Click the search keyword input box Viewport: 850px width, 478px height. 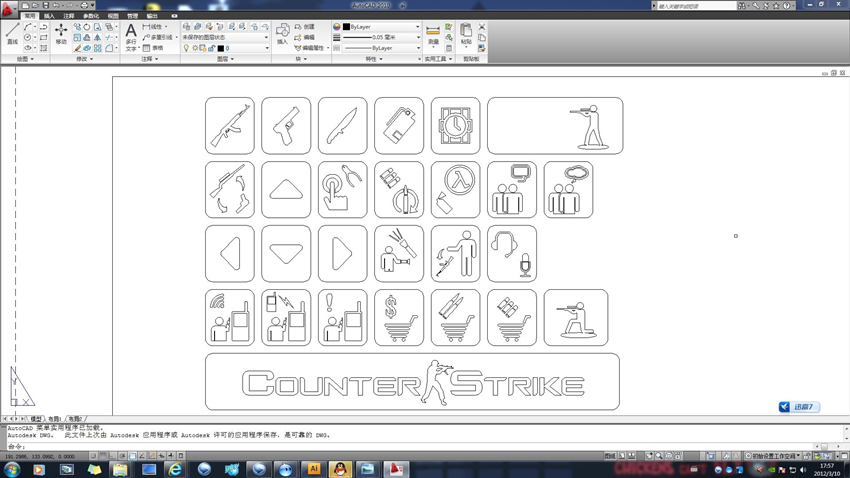point(697,5)
